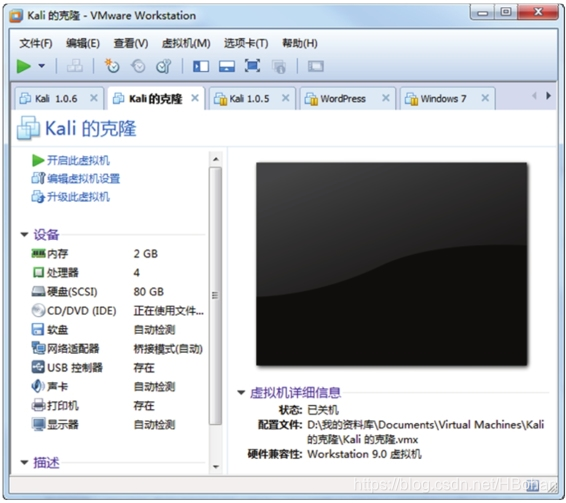The image size is (566, 503).
Task: Open the 文件(F) menu
Action: pyautogui.click(x=36, y=43)
